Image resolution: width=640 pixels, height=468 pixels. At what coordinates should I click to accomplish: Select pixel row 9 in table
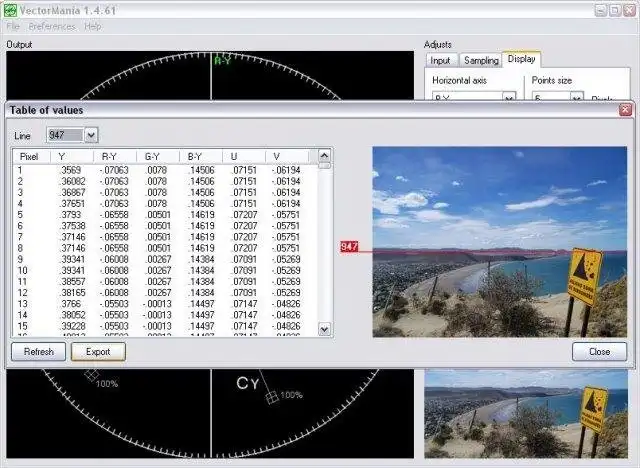point(165,259)
